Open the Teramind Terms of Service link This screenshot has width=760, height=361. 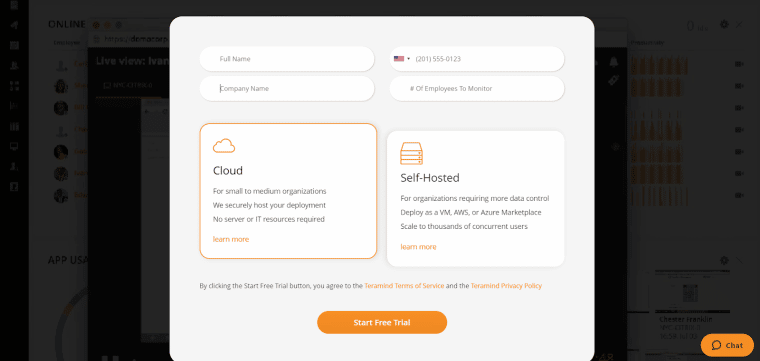point(404,286)
